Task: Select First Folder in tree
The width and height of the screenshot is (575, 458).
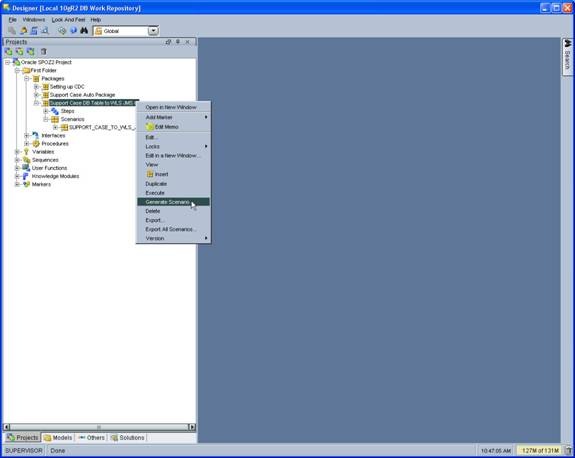Action: [43, 70]
